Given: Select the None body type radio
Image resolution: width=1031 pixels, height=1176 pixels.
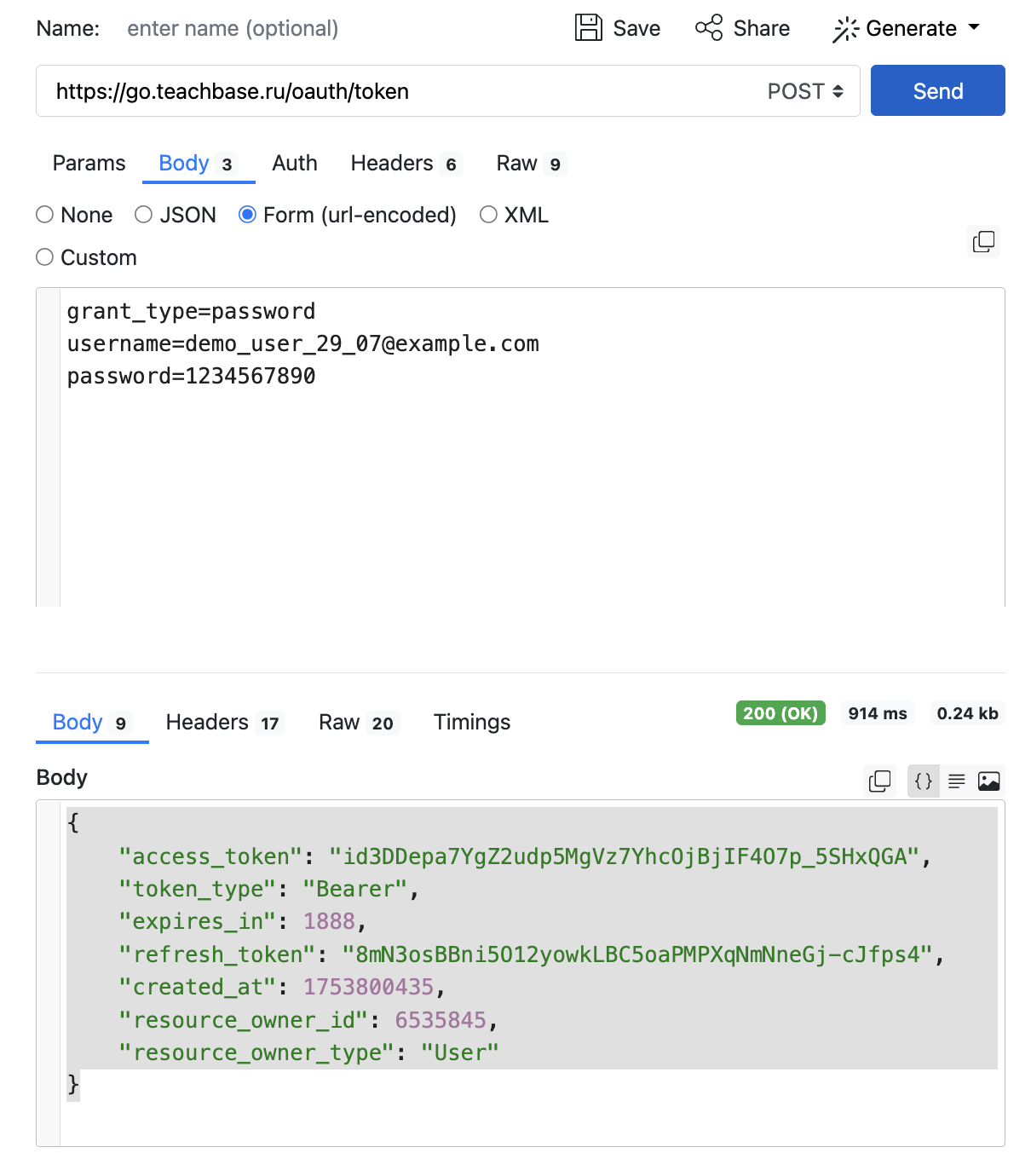Looking at the screenshot, I should 45,215.
